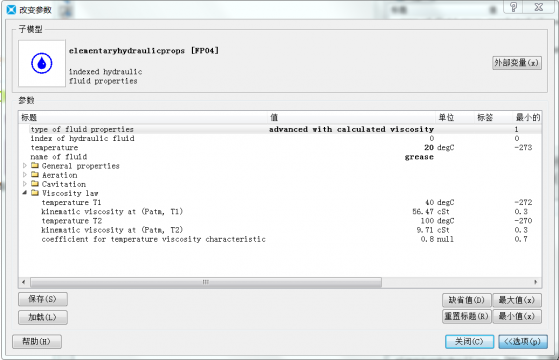The height and width of the screenshot is (360, 559).
Task: Select the temperature T1 value 40
Action: click(429, 202)
